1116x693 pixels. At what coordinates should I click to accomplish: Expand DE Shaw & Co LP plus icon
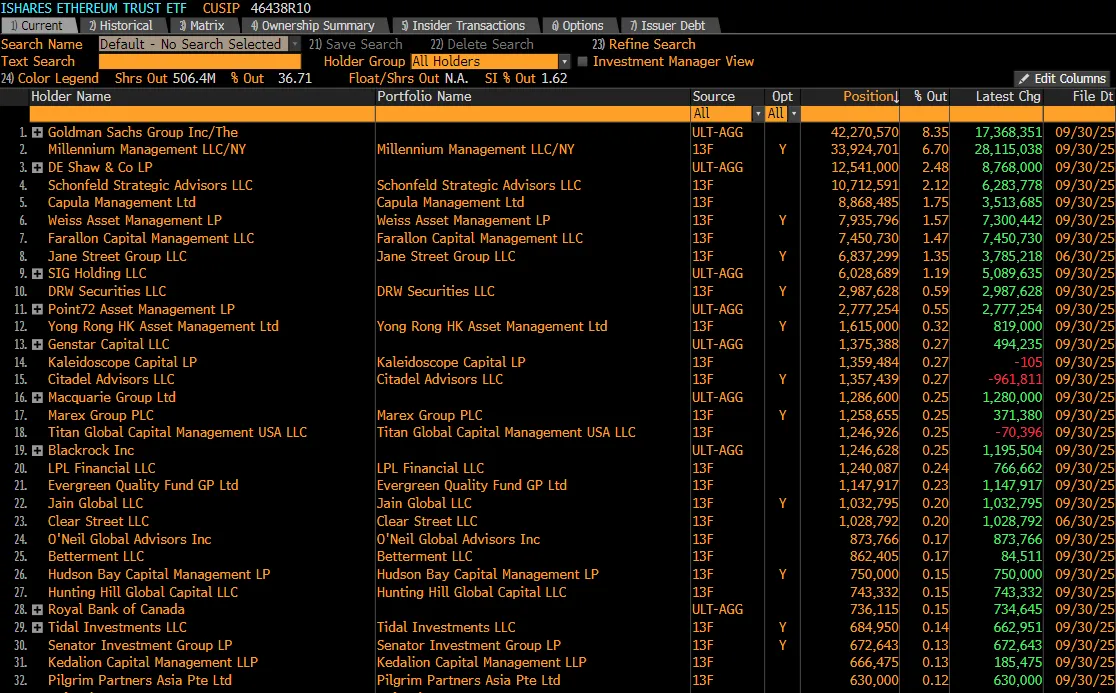click(x=37, y=168)
